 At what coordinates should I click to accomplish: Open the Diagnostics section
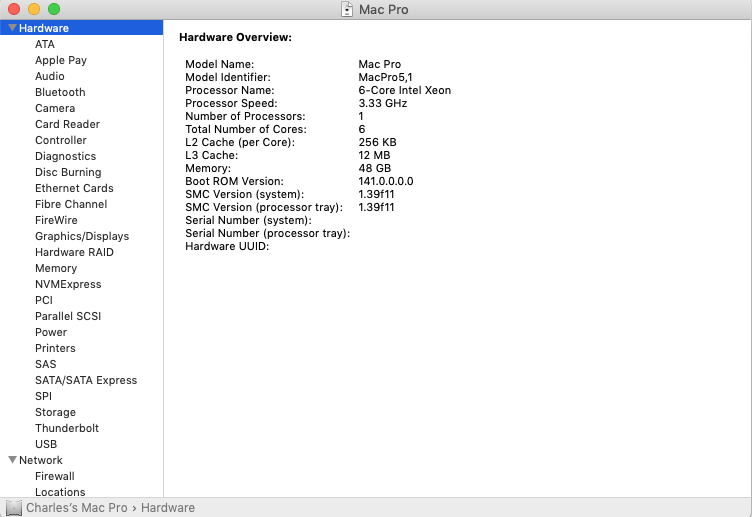(65, 156)
